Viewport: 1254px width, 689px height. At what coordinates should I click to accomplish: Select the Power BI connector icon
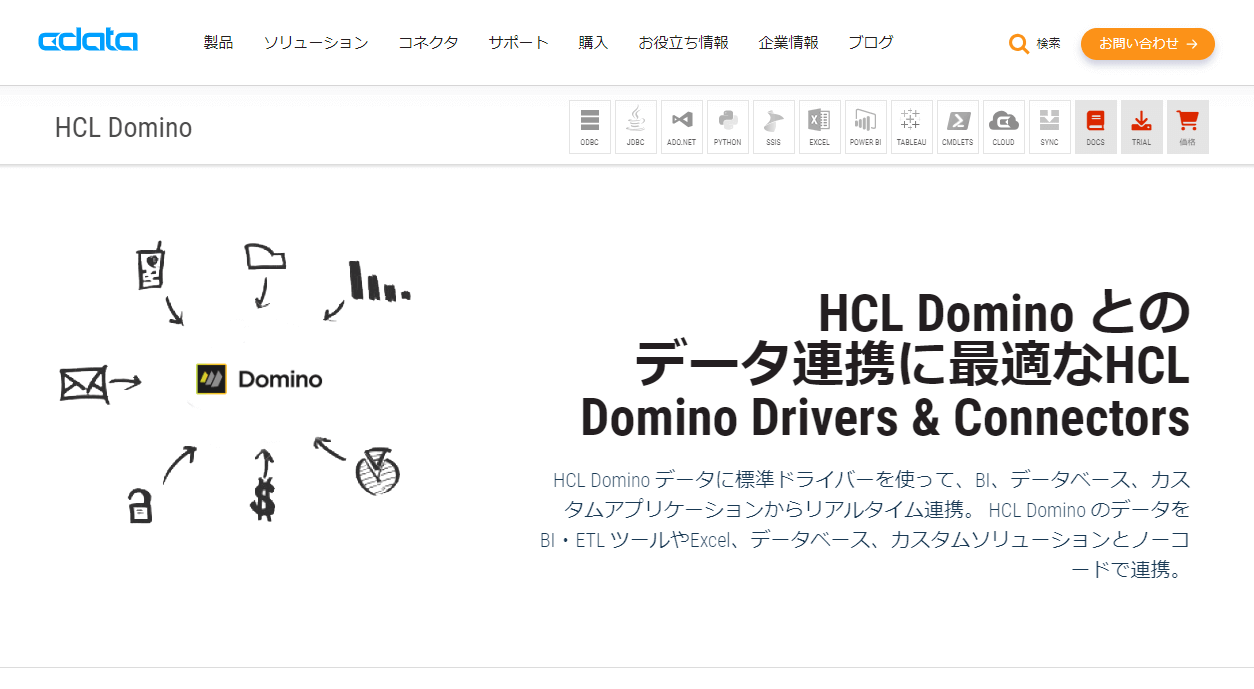866,127
